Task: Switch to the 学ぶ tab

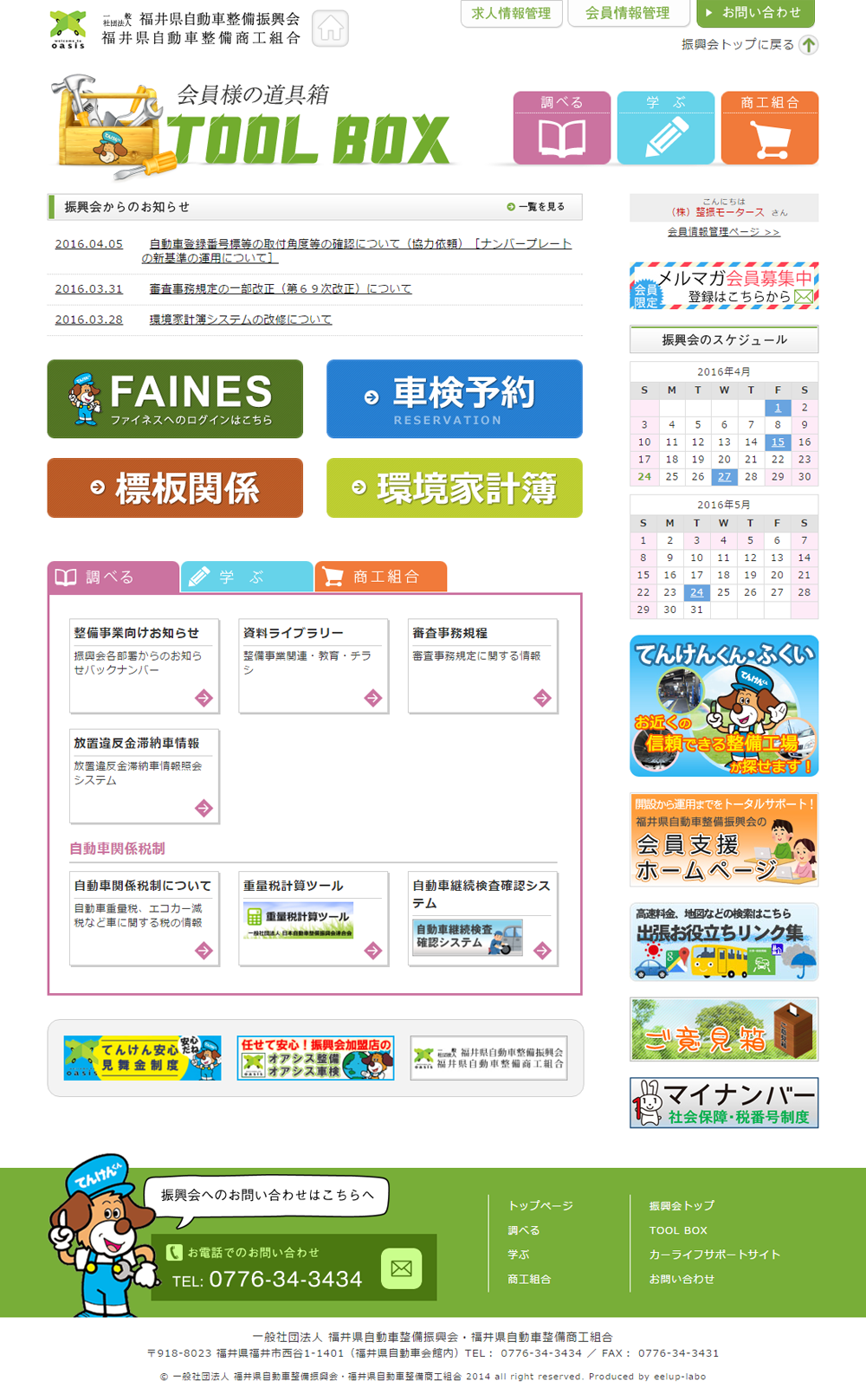Action: pos(247,577)
